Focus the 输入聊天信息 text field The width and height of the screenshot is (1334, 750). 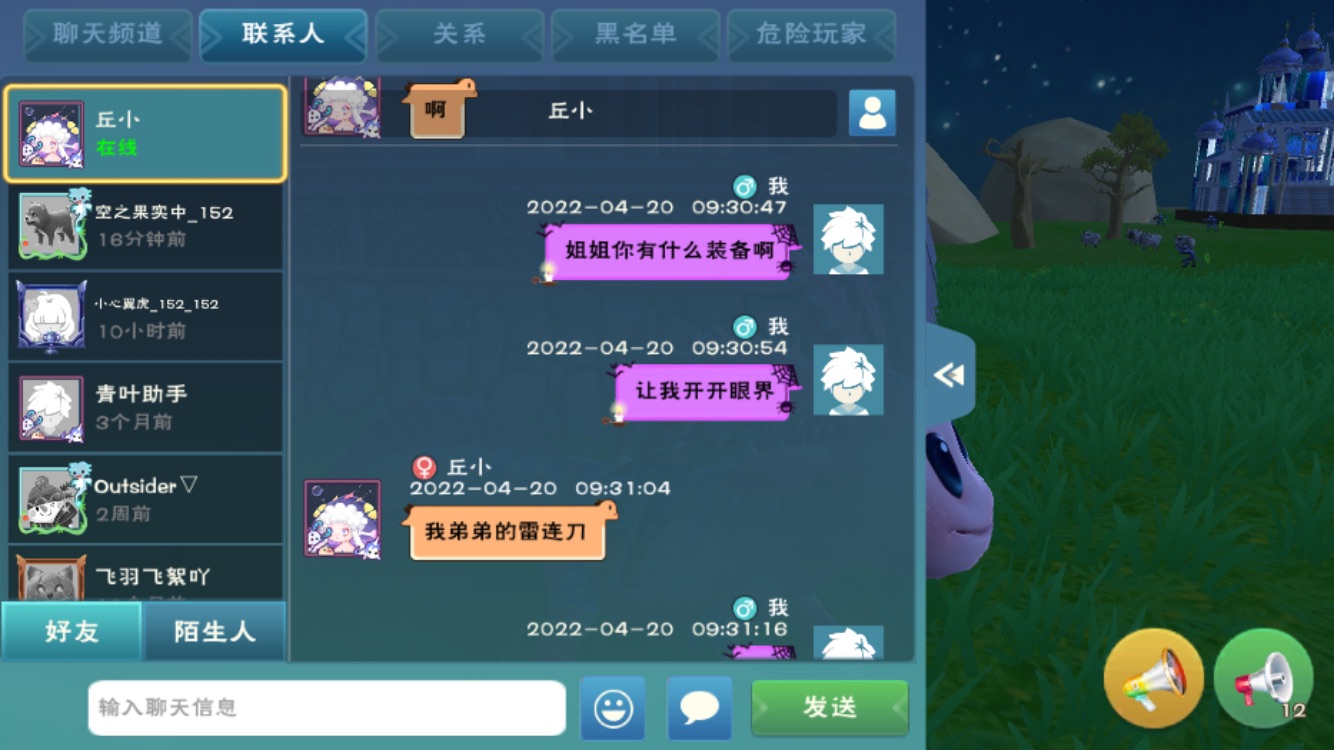click(x=327, y=708)
